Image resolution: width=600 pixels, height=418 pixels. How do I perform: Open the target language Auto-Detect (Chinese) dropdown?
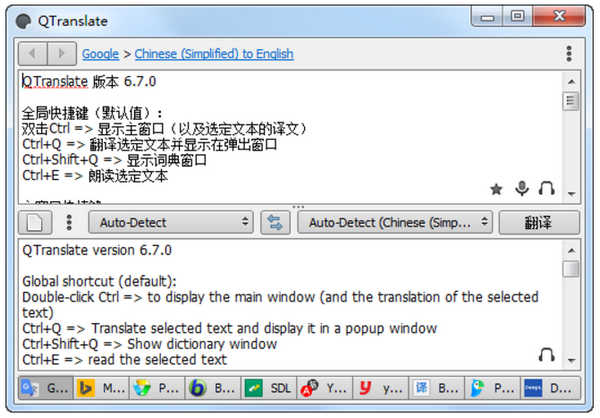[395, 222]
